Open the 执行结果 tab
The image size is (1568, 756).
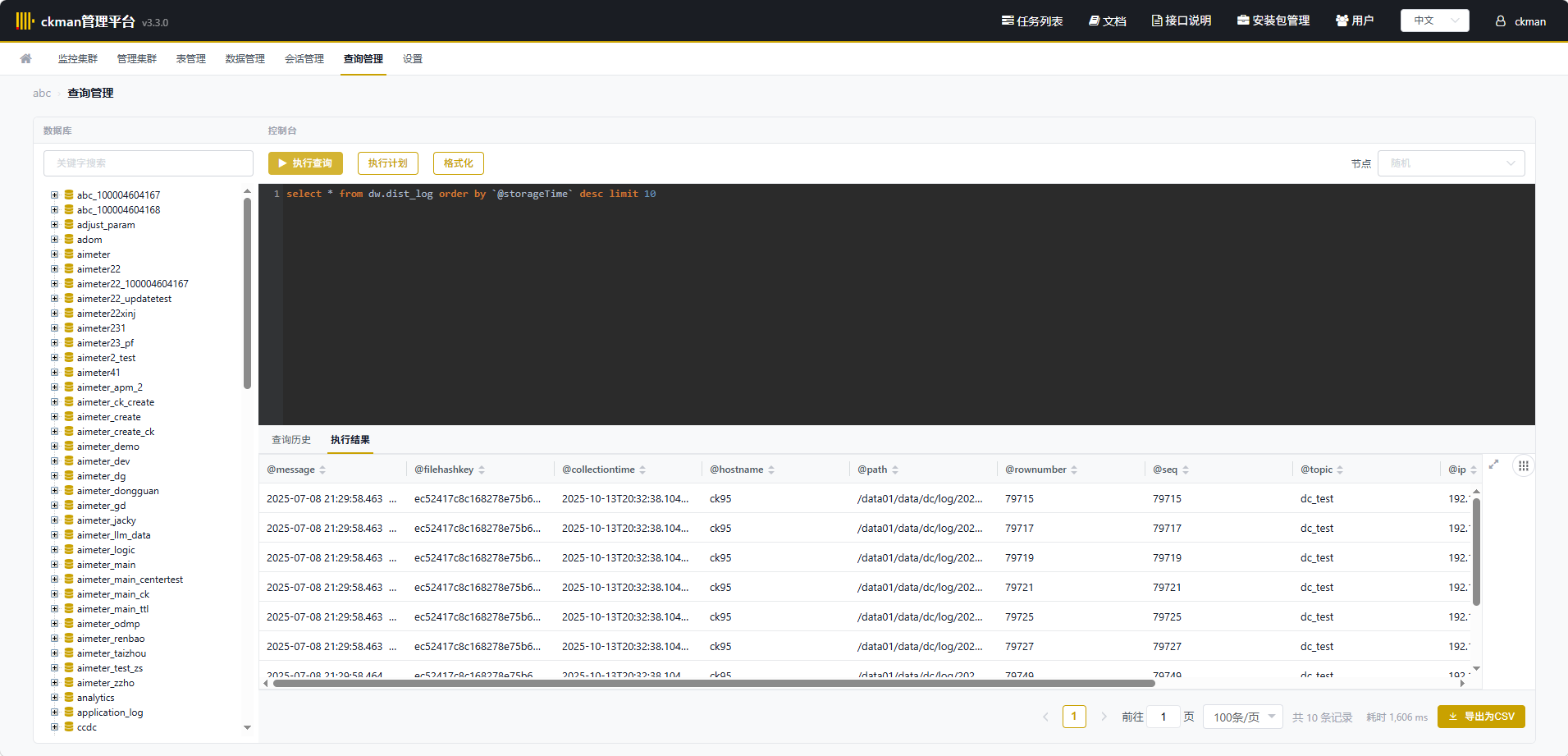(350, 440)
